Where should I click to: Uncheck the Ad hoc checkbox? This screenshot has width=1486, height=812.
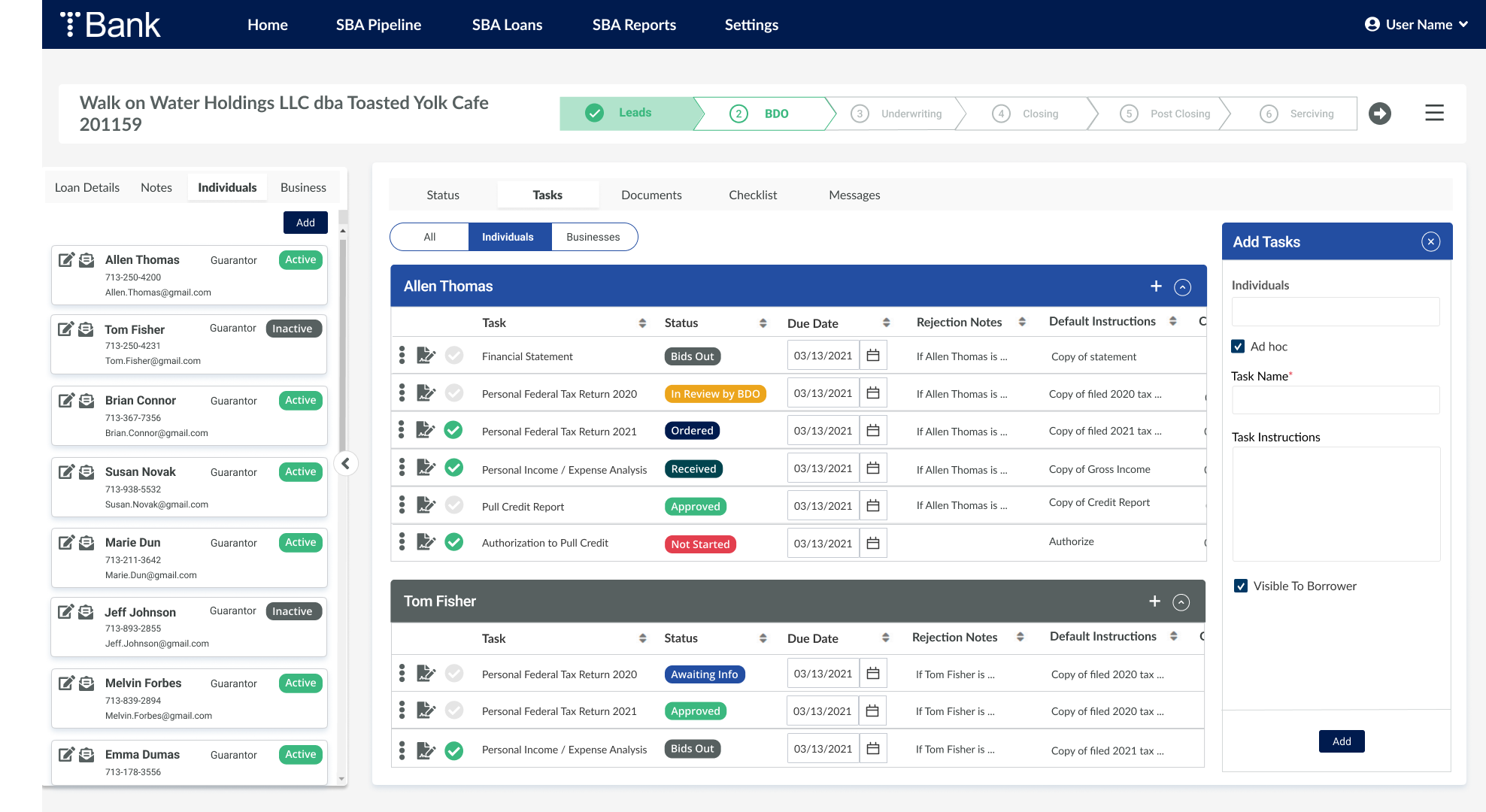click(x=1238, y=347)
